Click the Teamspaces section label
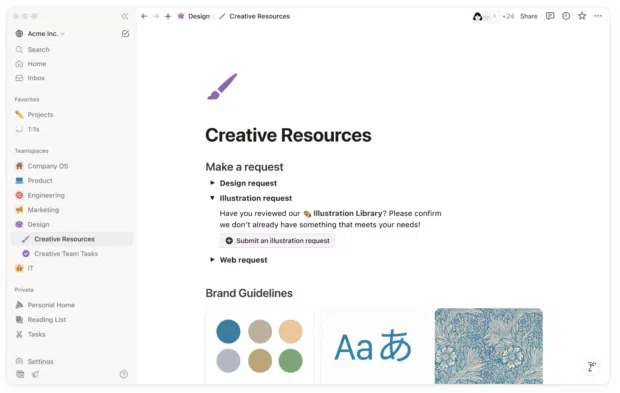This screenshot has width=620, height=393. tap(32, 151)
